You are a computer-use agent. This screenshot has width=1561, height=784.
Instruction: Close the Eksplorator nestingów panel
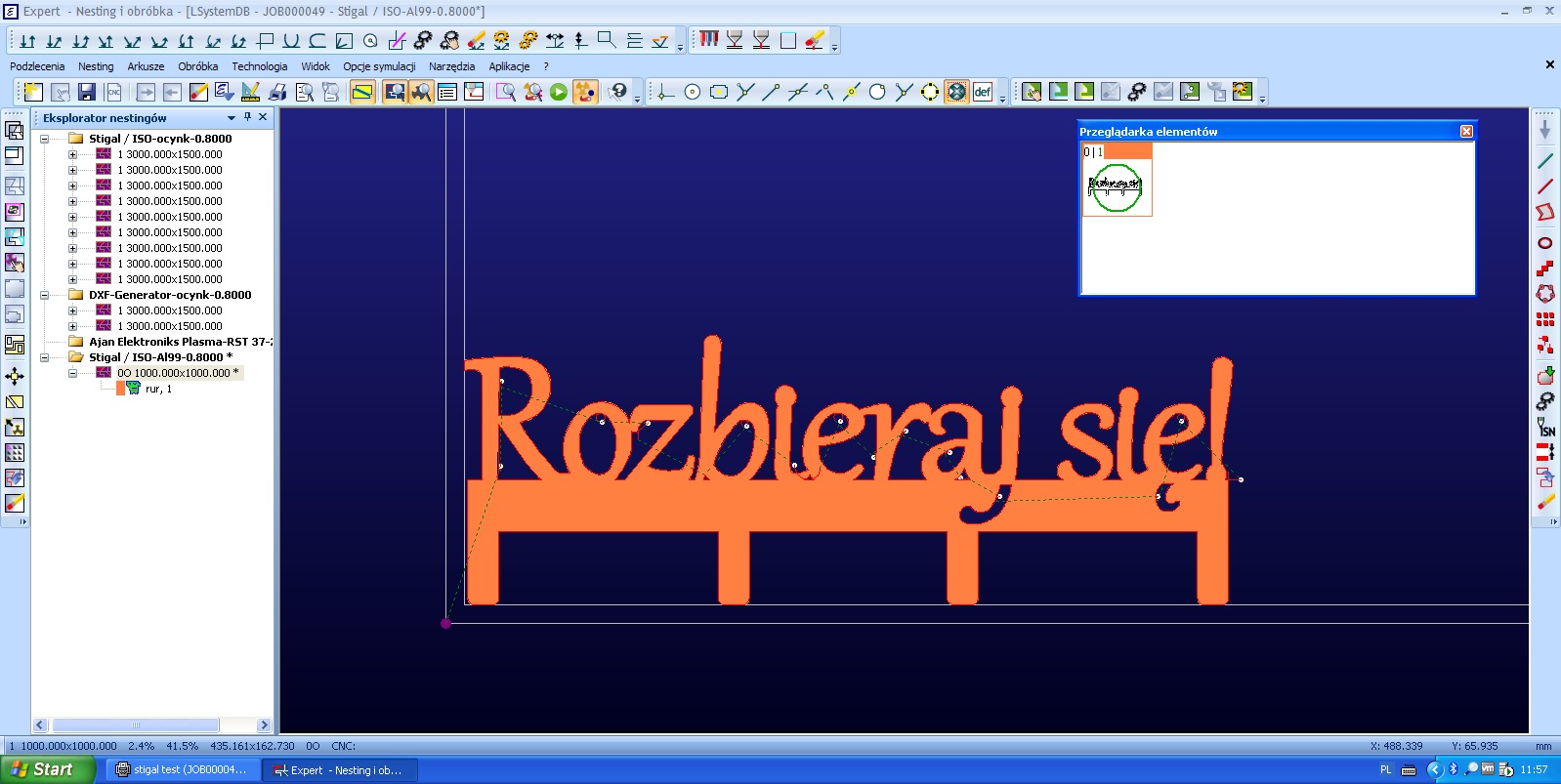click(x=263, y=117)
